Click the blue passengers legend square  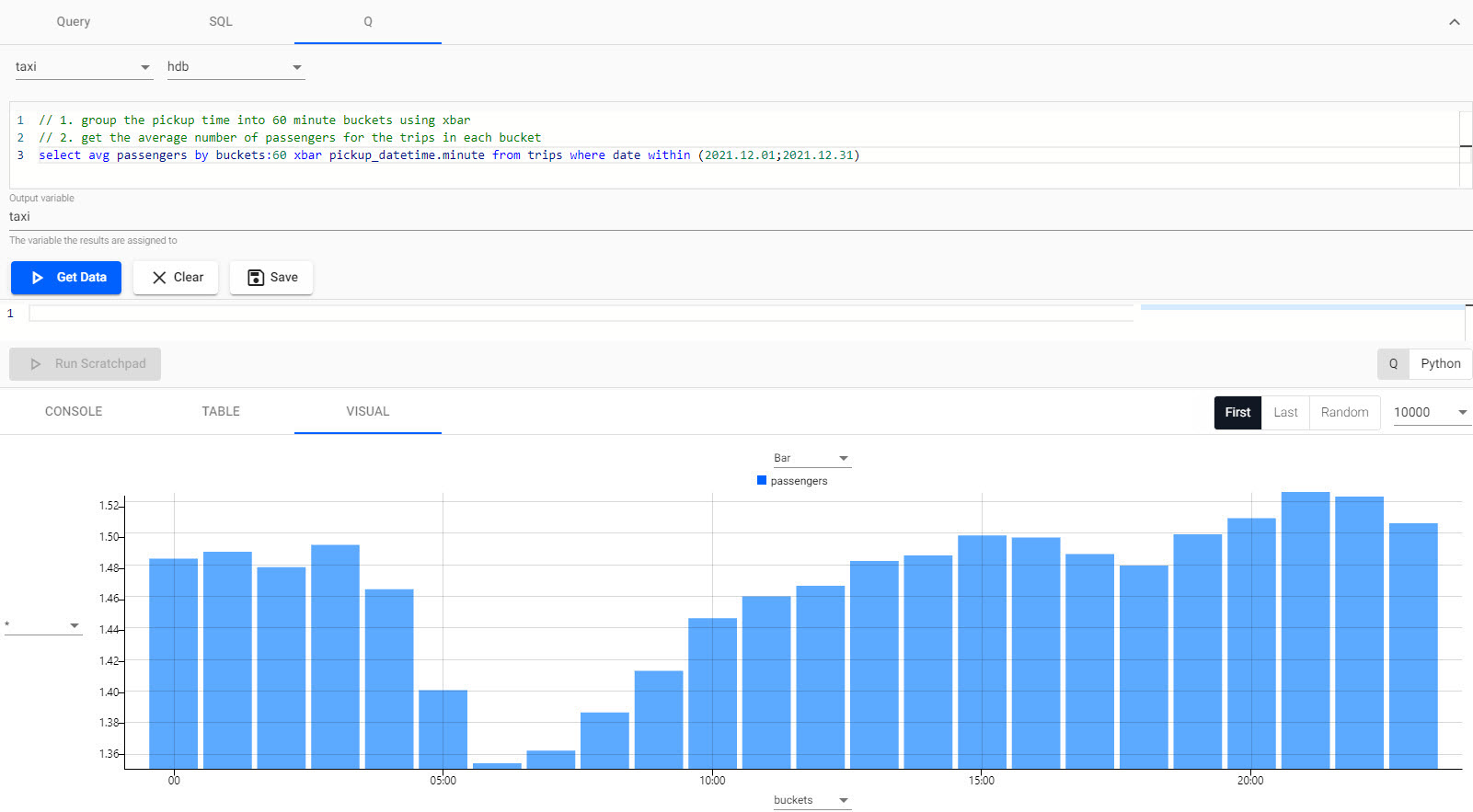762,480
